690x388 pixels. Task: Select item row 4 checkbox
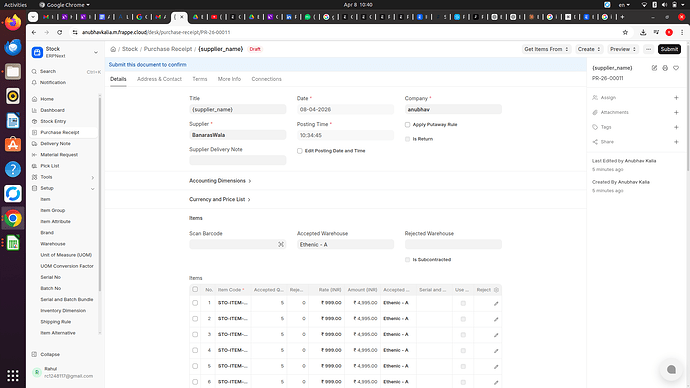pos(195,350)
